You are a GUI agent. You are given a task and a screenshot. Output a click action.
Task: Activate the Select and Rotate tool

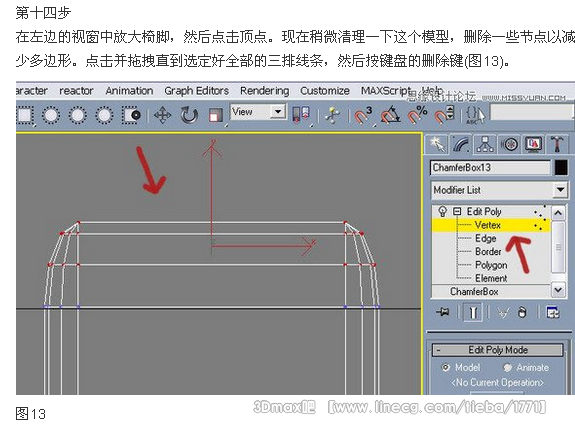point(189,116)
